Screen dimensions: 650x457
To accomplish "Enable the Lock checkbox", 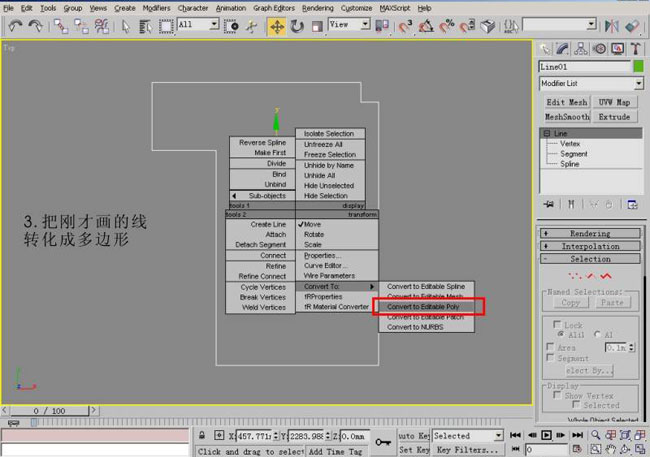I will [x=557, y=324].
